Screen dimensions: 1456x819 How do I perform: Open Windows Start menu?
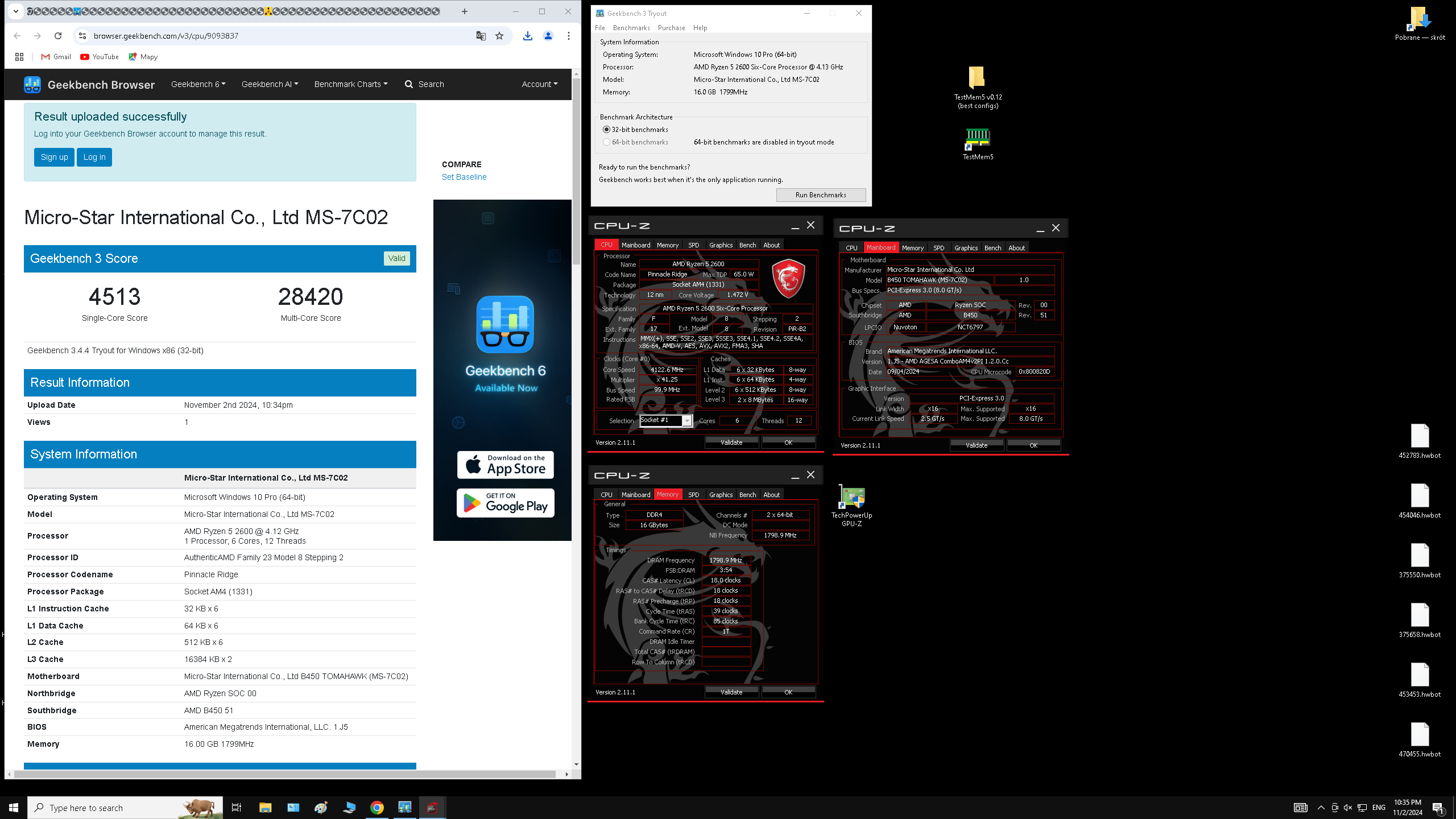coord(14,808)
